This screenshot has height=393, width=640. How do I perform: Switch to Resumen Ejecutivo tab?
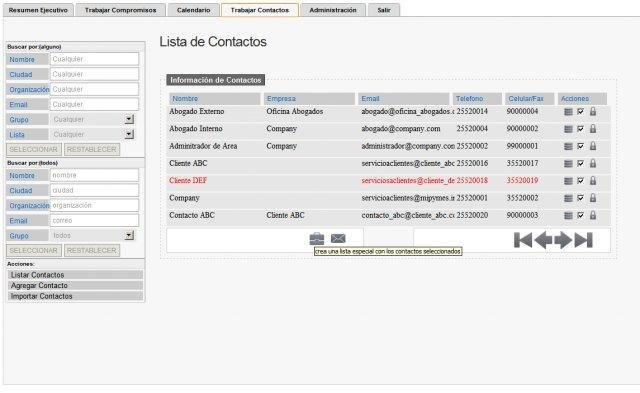38,10
